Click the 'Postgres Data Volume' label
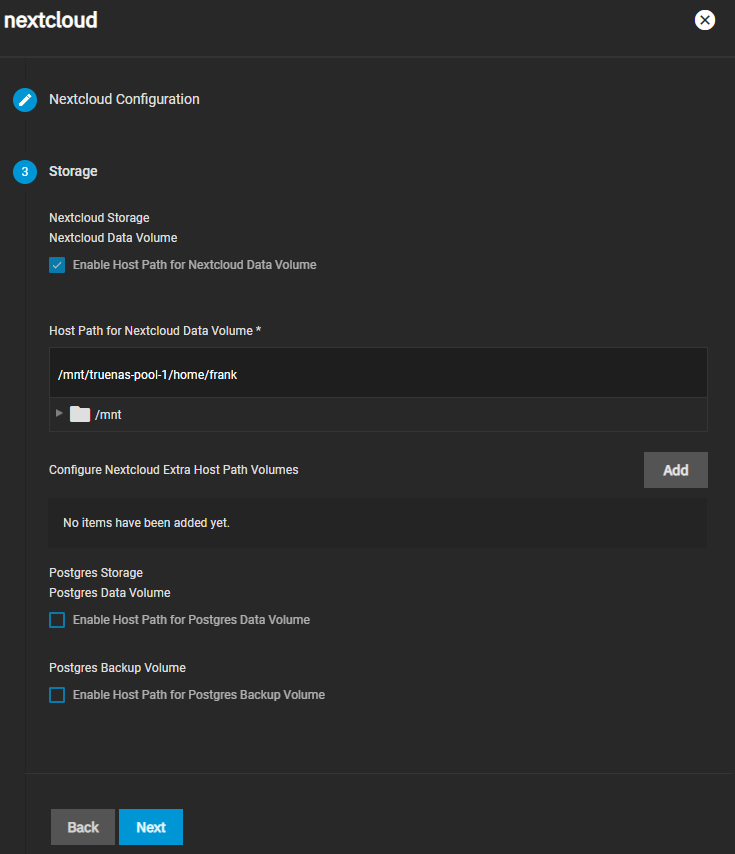This screenshot has width=735, height=854. pyautogui.click(x=109, y=593)
